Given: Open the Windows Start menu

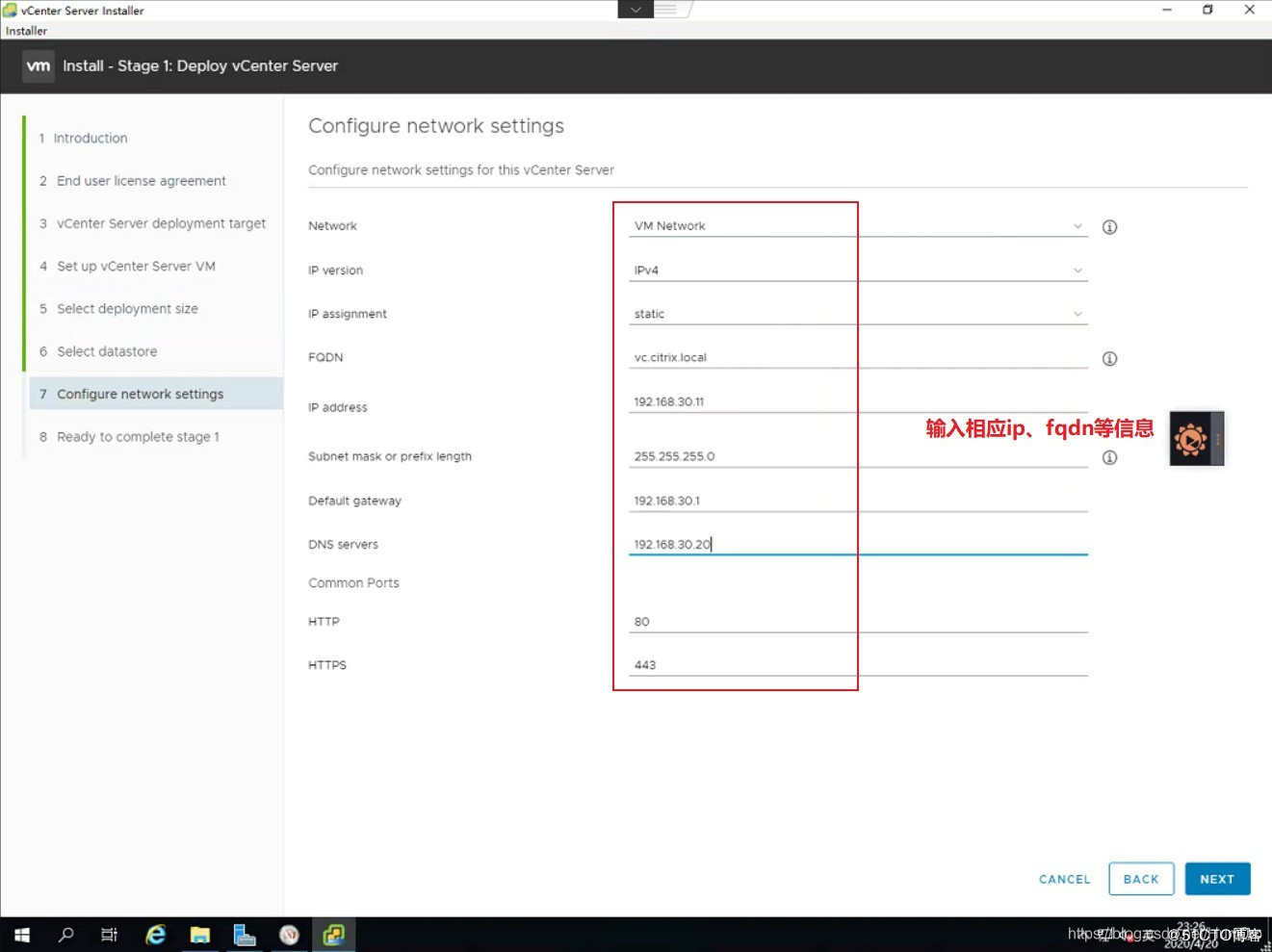Looking at the screenshot, I should [x=22, y=935].
